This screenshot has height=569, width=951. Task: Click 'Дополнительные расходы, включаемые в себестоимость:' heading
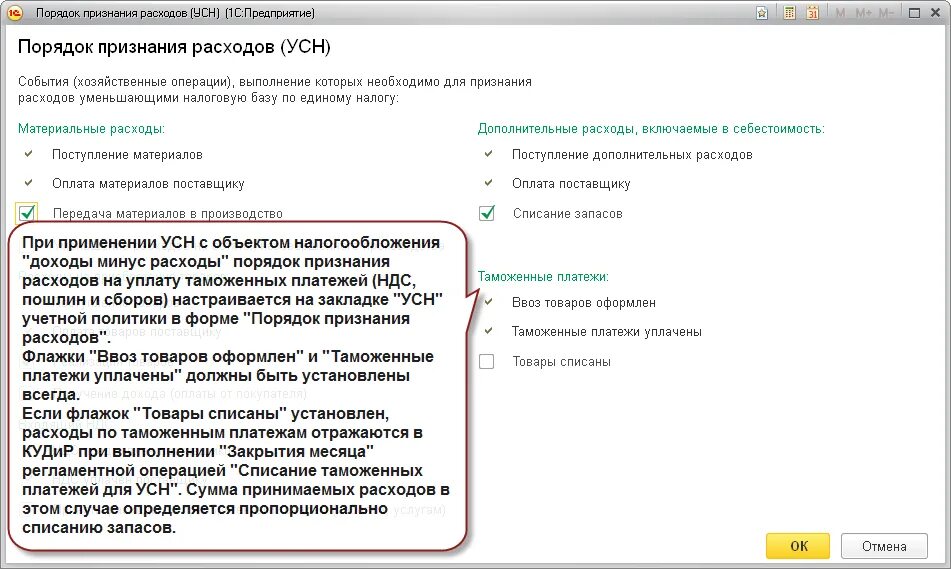click(x=651, y=129)
